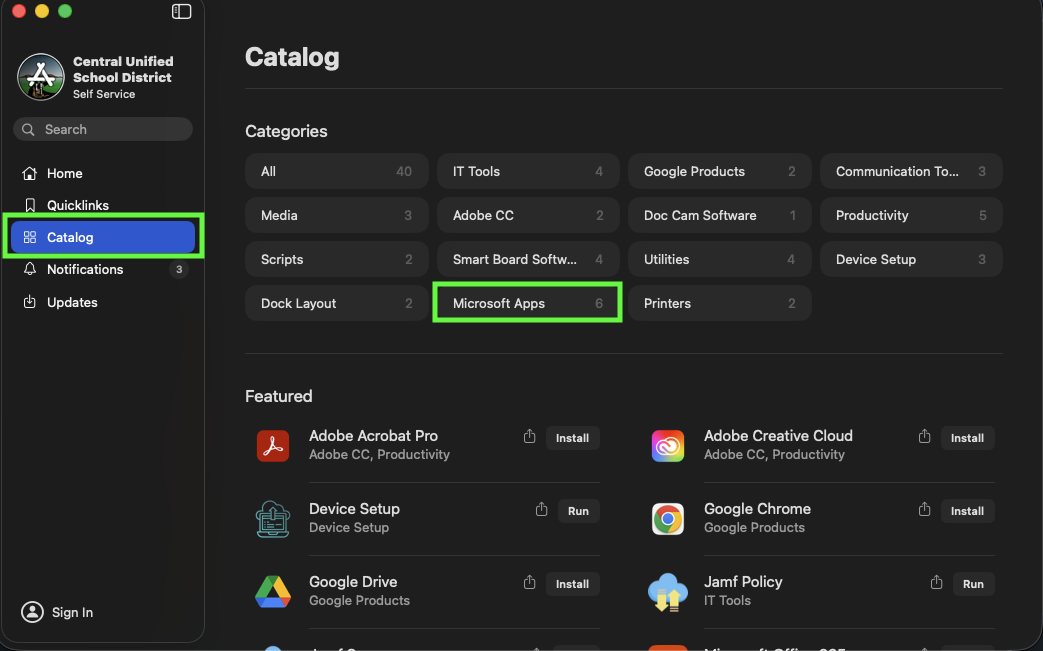
Task: Open the Communication Tools category
Action: 911,172
